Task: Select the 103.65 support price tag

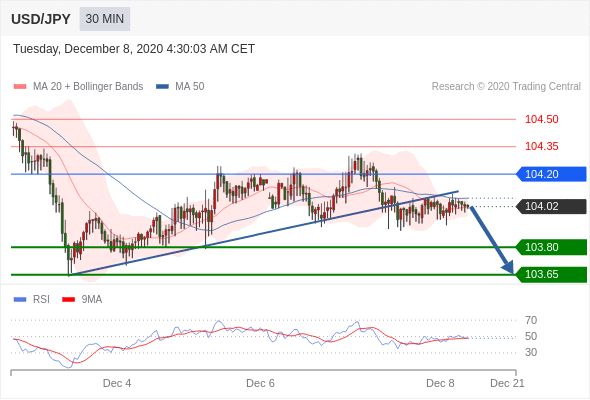Action: tap(551, 274)
